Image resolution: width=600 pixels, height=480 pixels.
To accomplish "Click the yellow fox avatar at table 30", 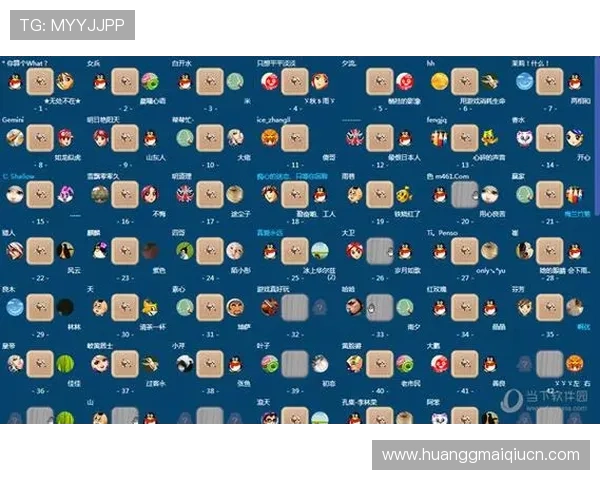I will [x=150, y=307].
